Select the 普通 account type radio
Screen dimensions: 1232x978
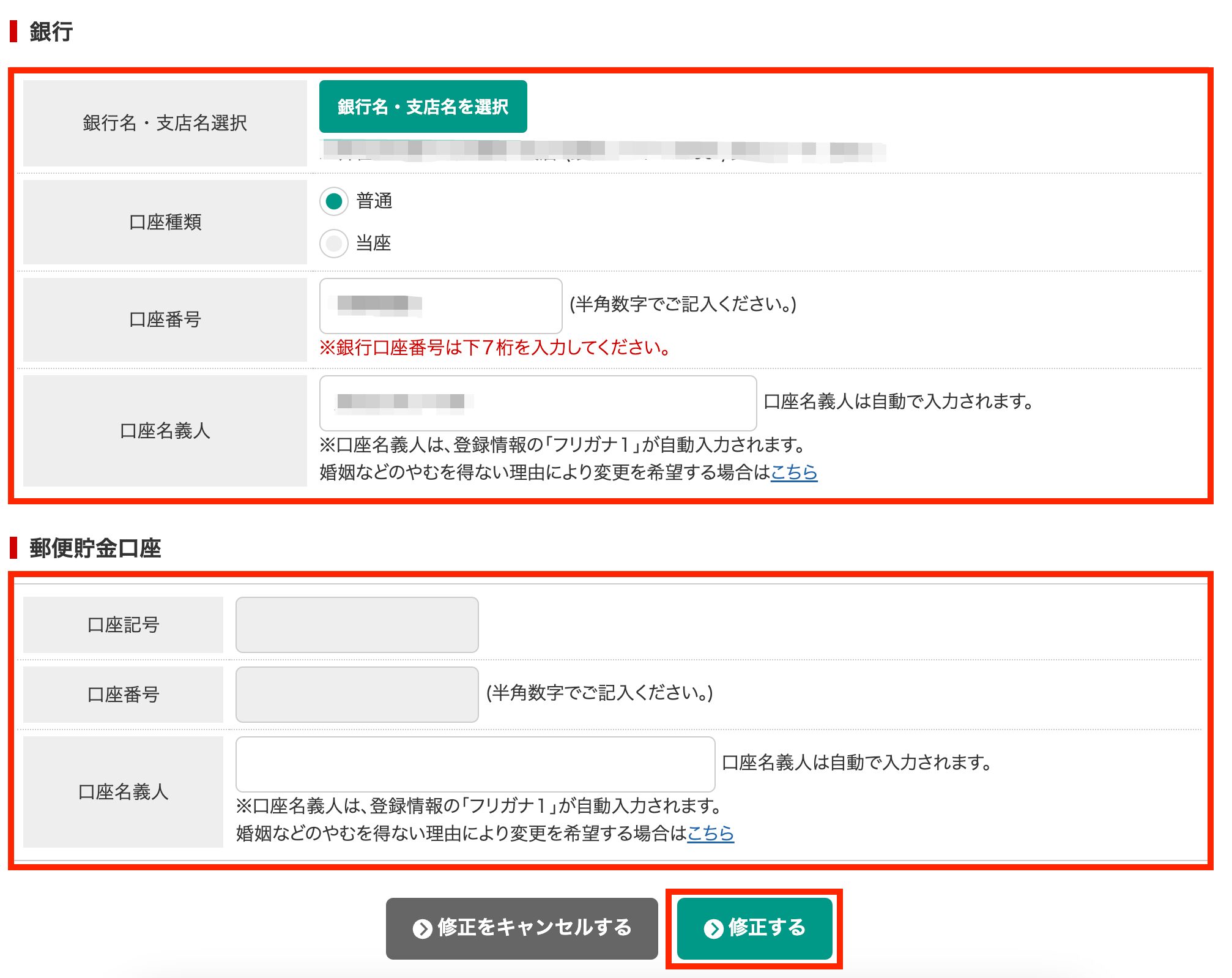click(334, 201)
